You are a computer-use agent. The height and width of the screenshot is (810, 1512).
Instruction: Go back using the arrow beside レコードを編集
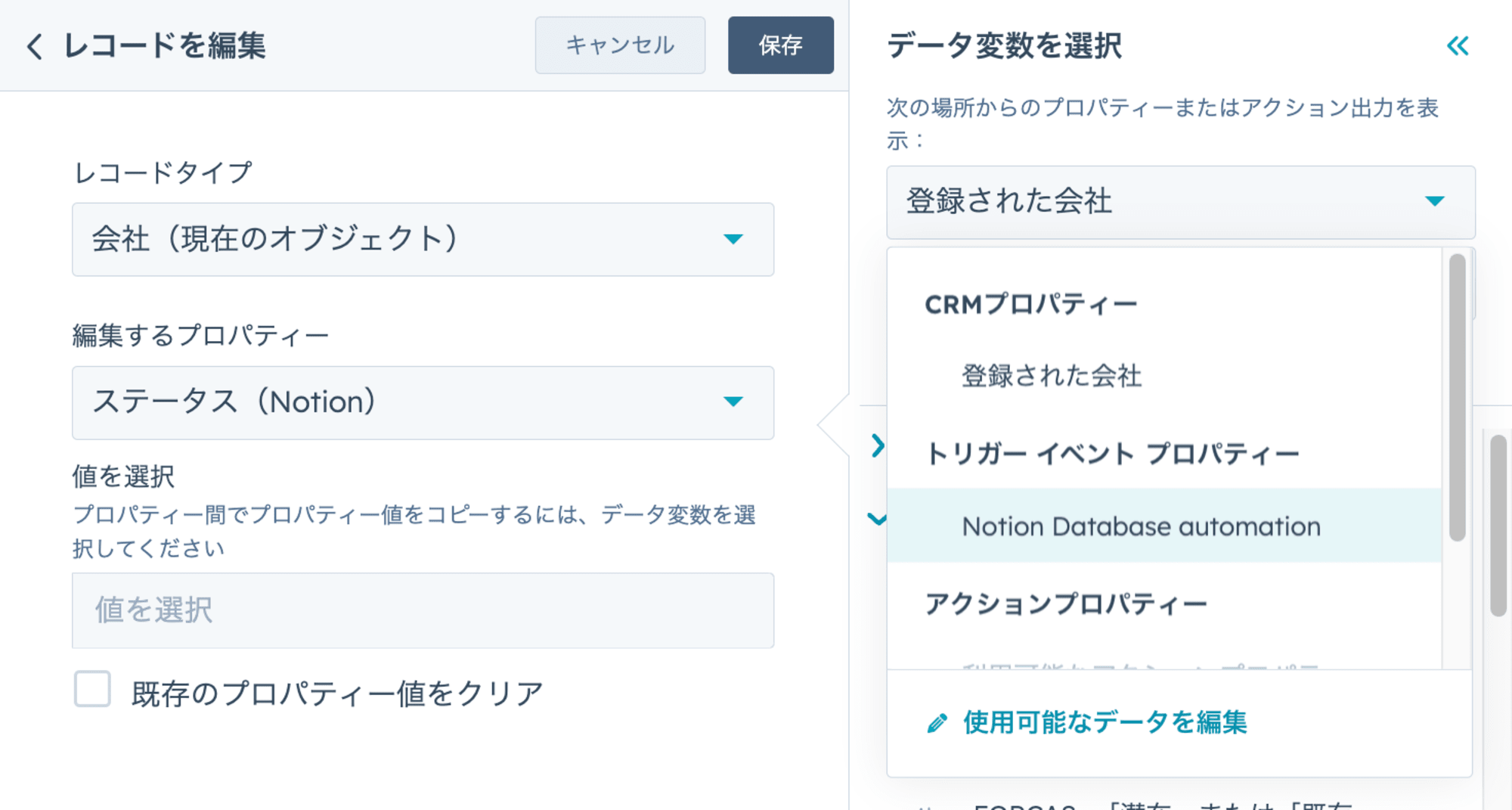pos(34,46)
